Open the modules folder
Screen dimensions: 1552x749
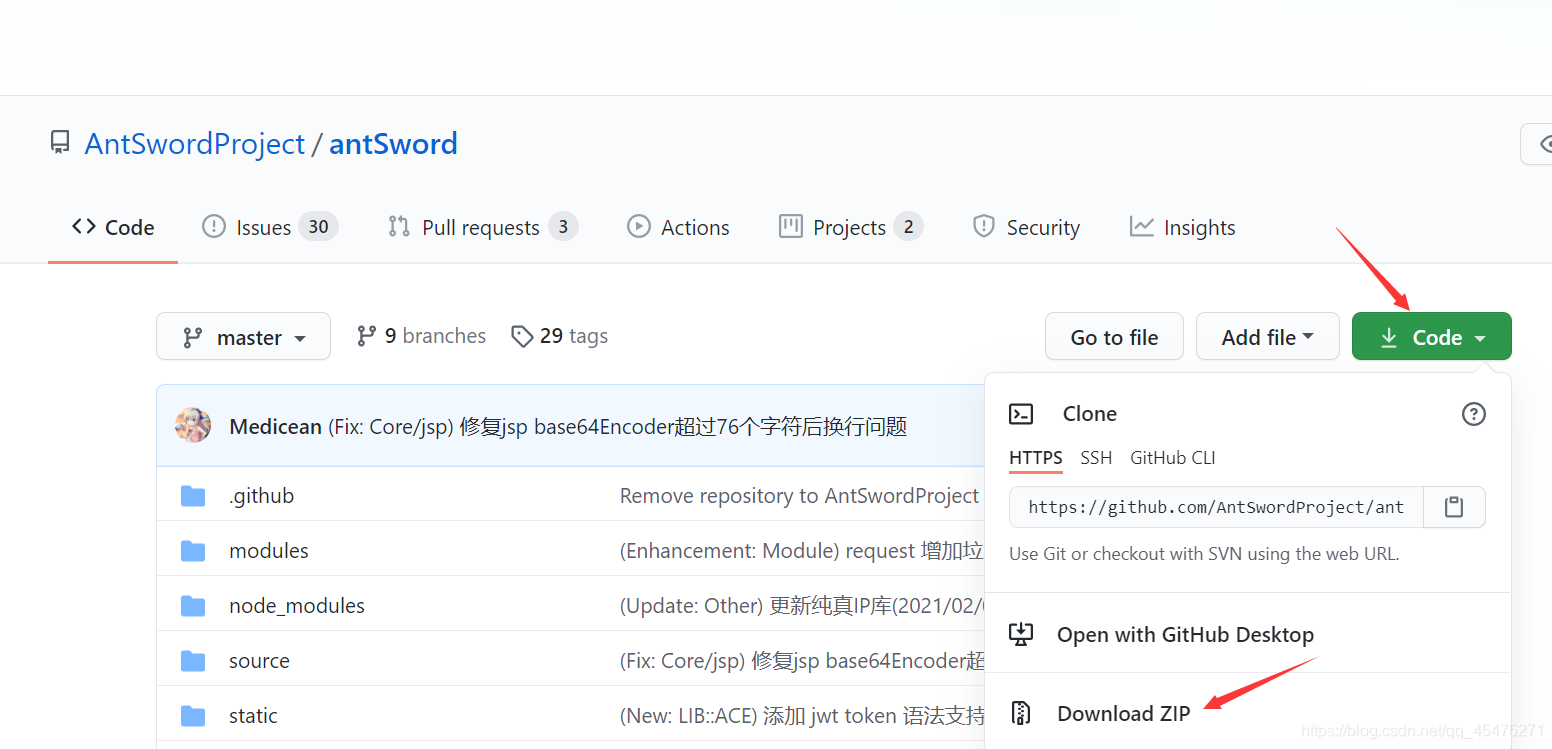tap(269, 551)
